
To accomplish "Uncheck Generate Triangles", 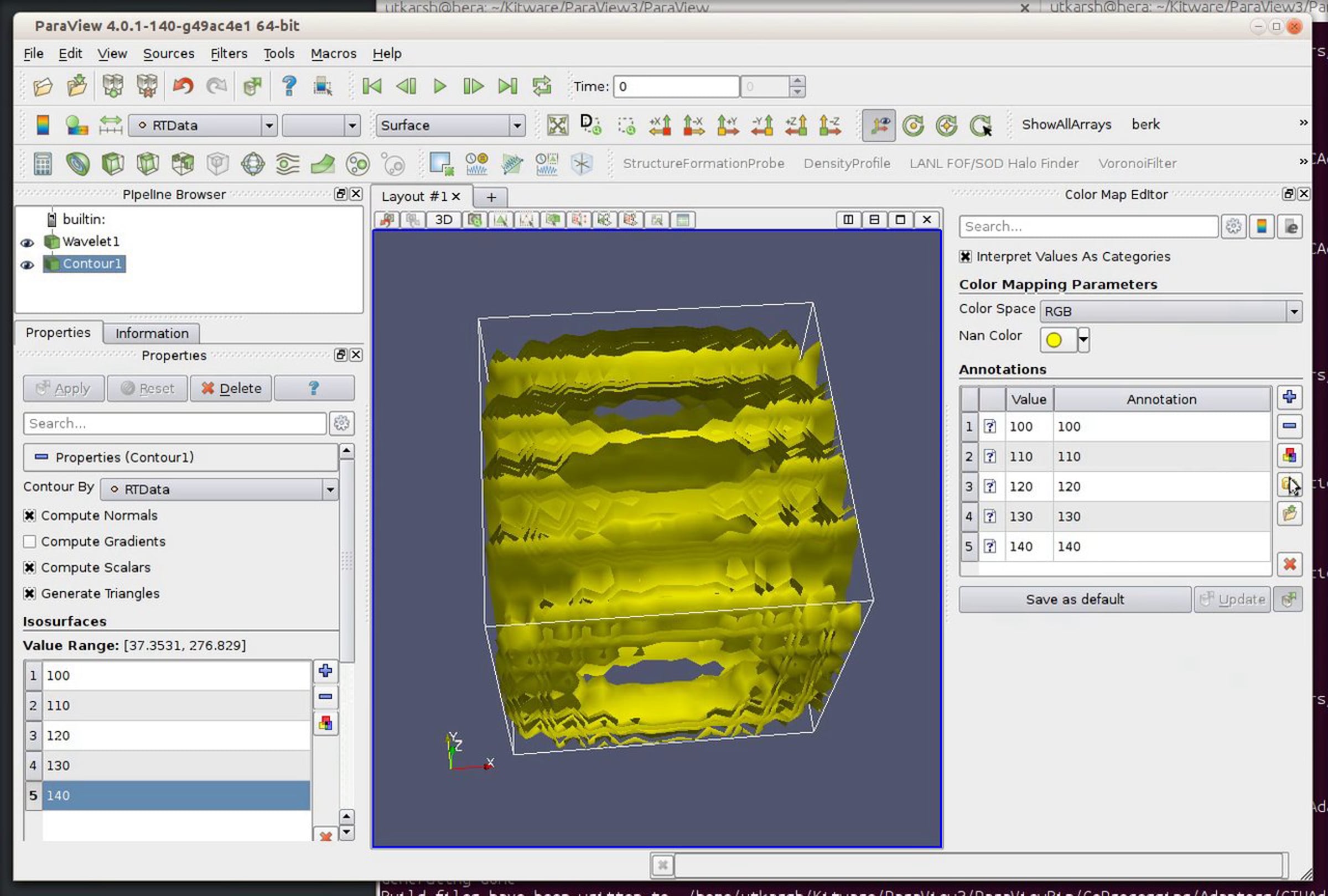I will coord(30,594).
